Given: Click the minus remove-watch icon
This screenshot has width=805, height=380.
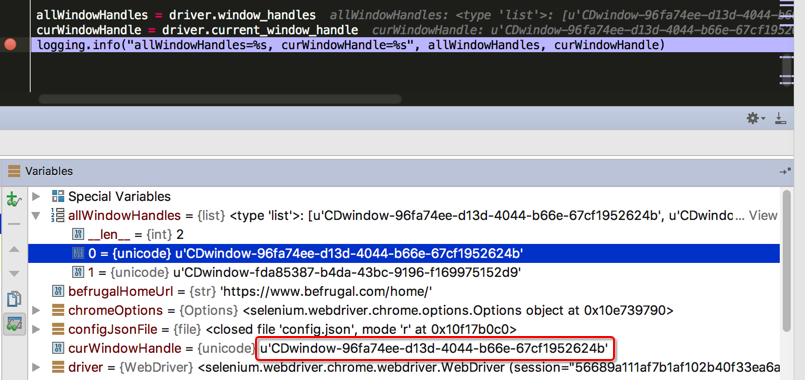Looking at the screenshot, I should (14, 224).
